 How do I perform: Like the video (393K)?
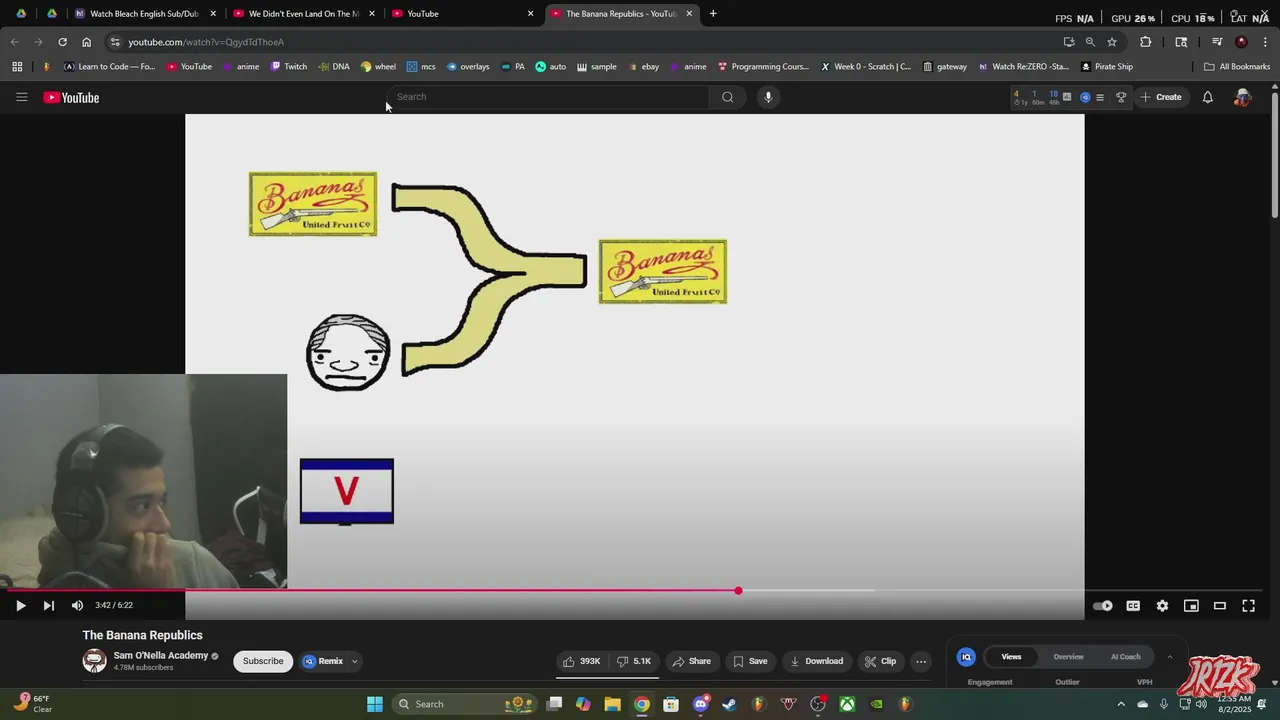click(582, 661)
